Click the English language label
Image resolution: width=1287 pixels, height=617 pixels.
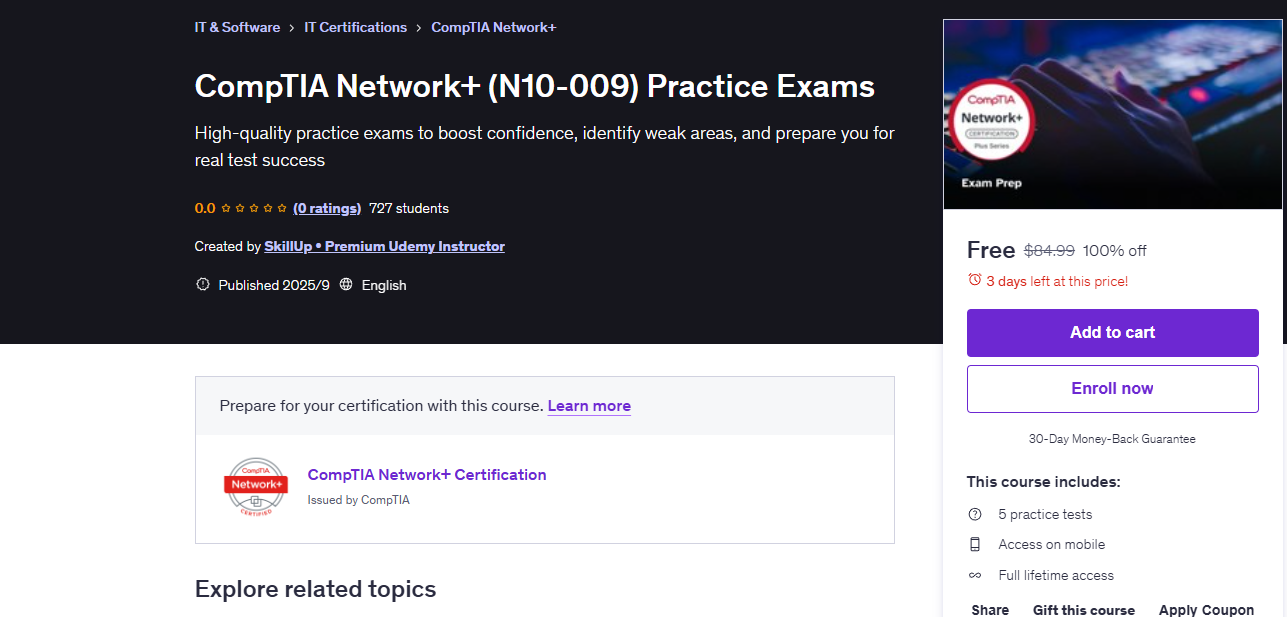point(384,285)
